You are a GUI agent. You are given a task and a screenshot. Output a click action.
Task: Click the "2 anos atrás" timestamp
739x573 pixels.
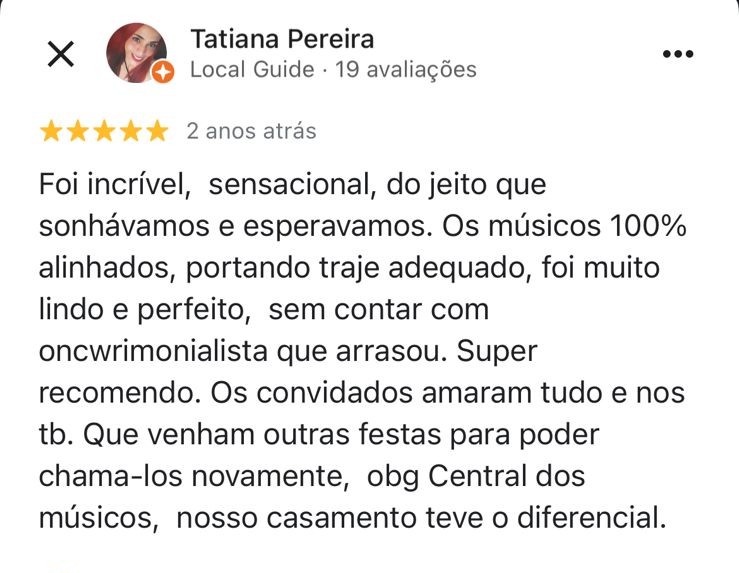[x=251, y=131]
